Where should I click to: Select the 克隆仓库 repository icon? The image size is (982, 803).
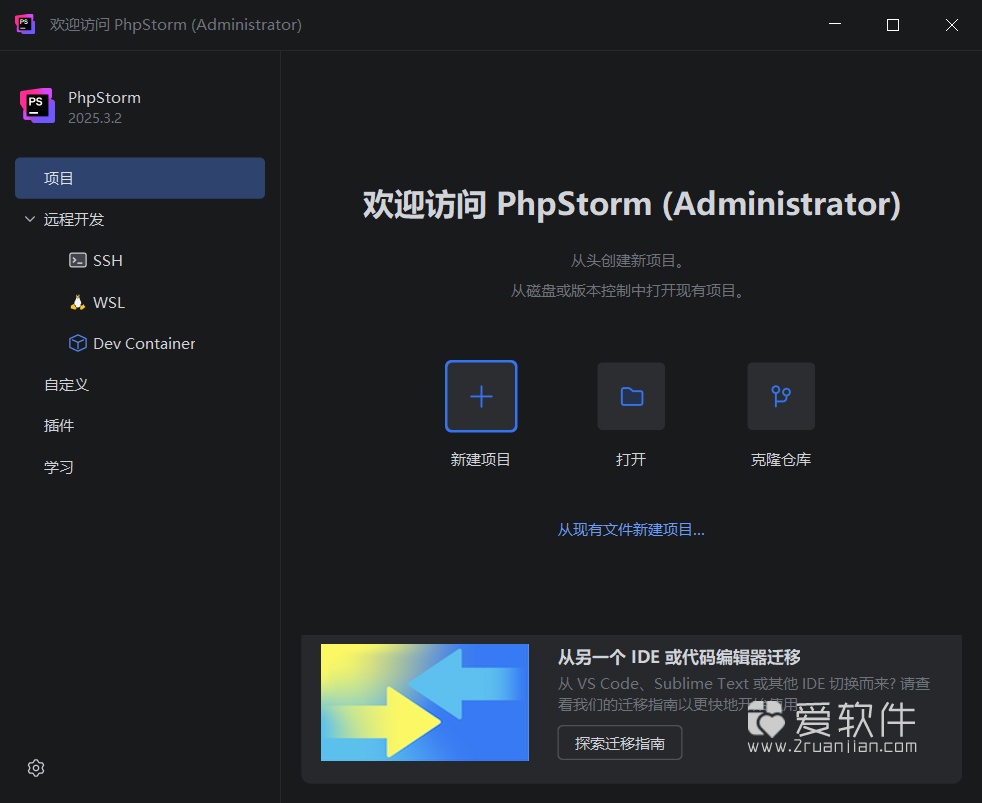(x=780, y=396)
